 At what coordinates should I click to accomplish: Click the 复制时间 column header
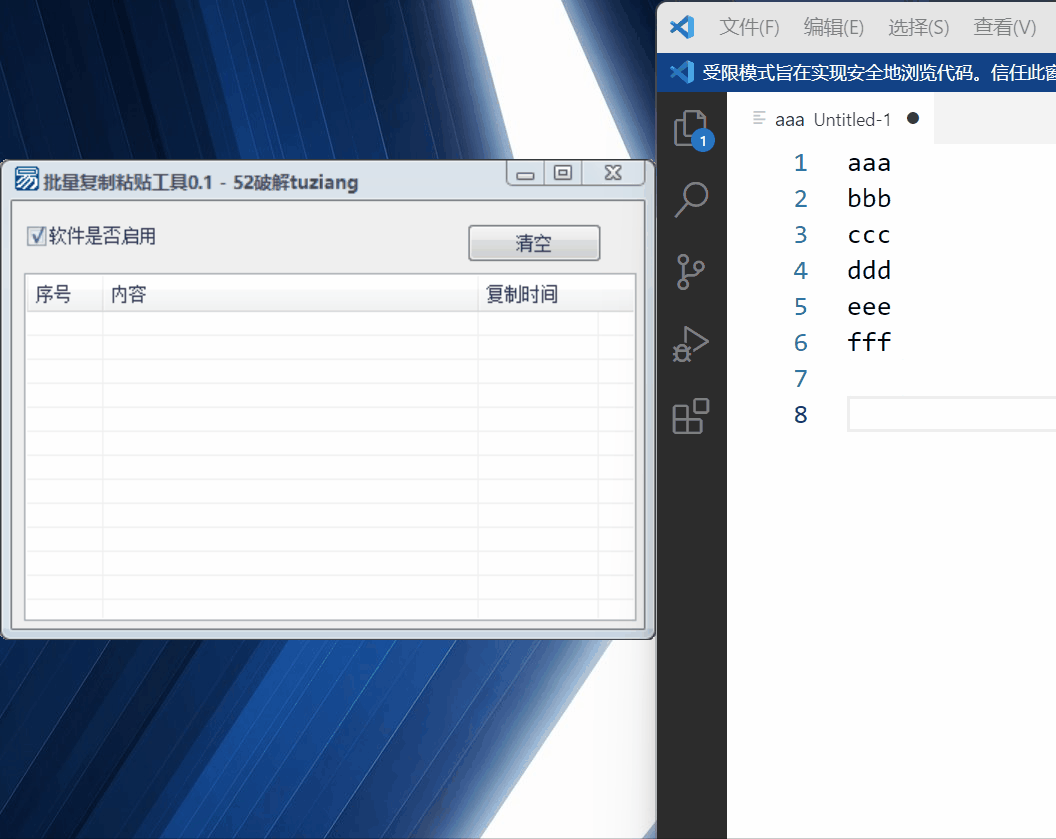click(x=521, y=295)
